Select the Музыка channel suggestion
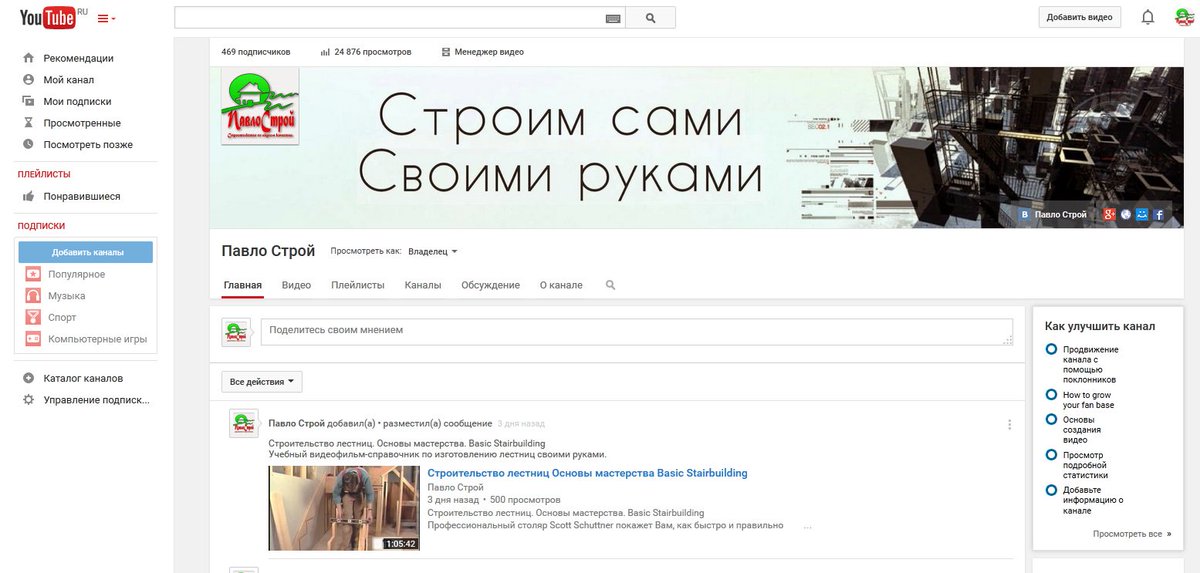This screenshot has width=1200, height=573. click(x=67, y=296)
